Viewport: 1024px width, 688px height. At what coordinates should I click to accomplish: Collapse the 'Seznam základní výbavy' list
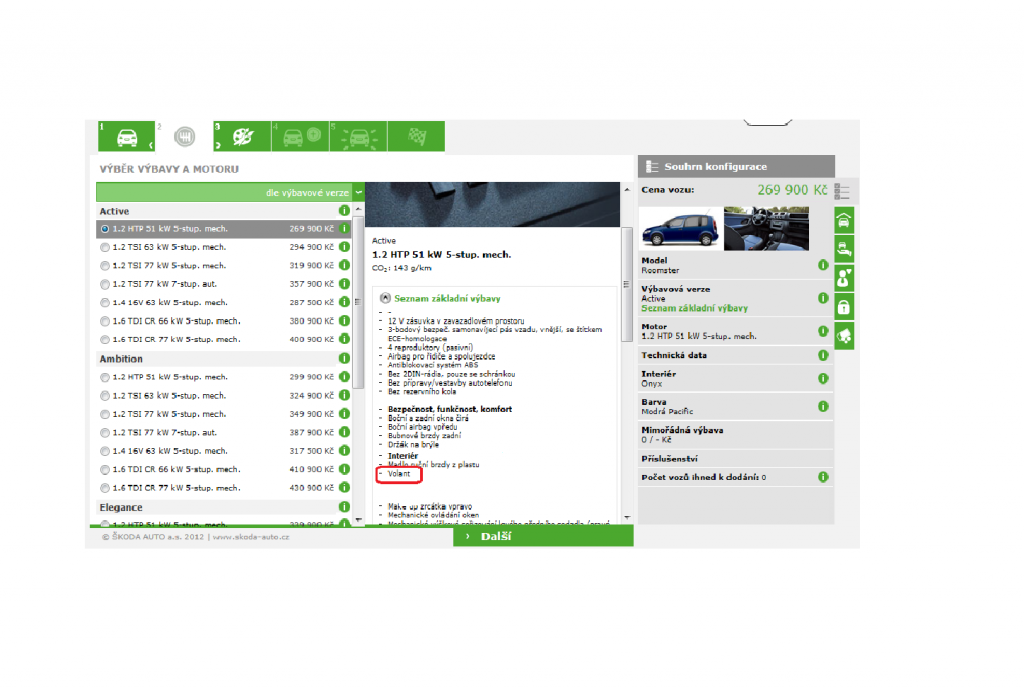tap(385, 298)
